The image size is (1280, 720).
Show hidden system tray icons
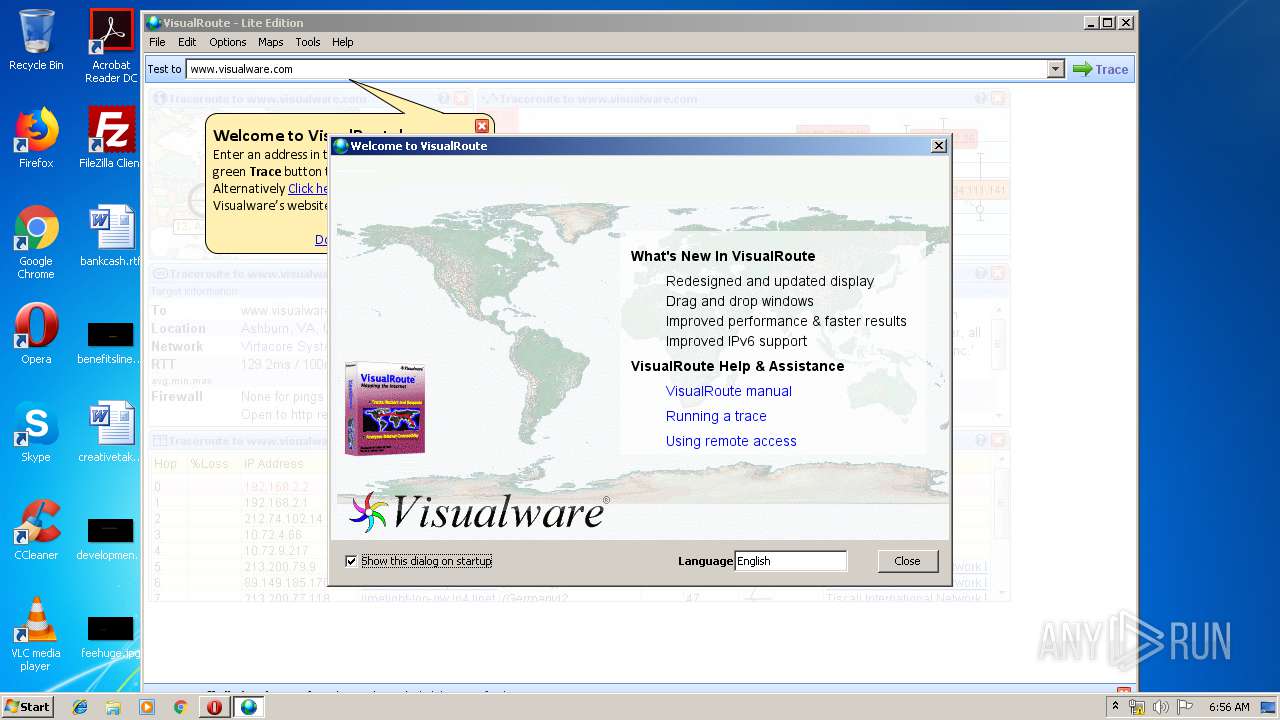coord(1116,706)
